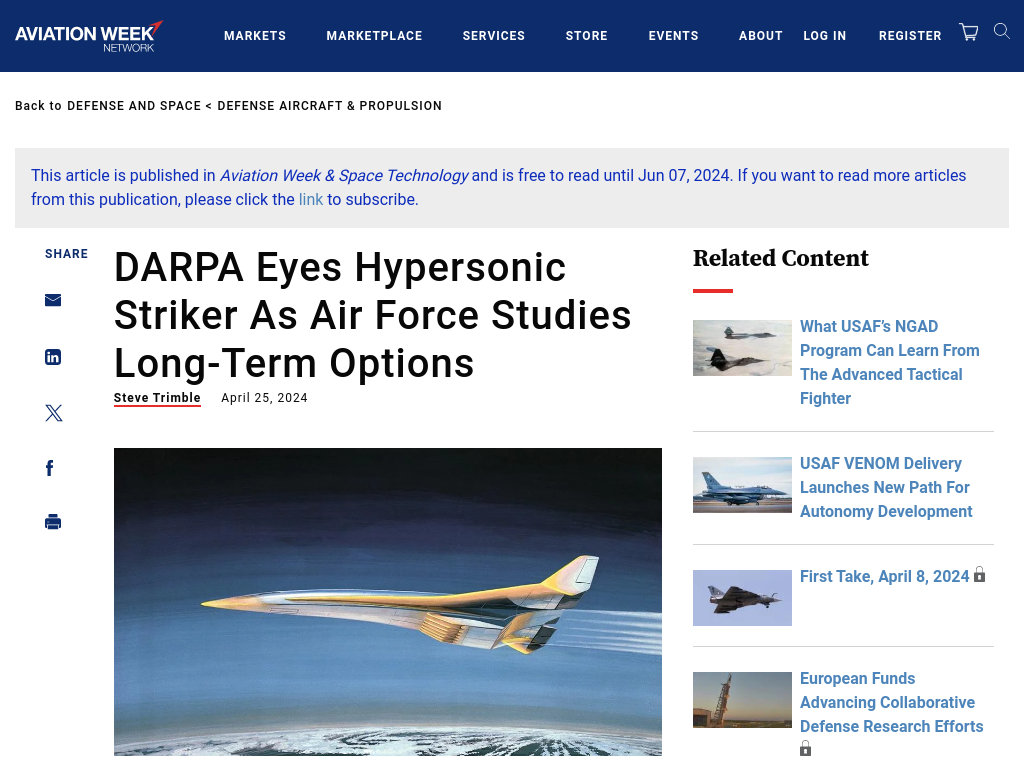Image resolution: width=1024 pixels, height=768 pixels.
Task: Open First Take, April 8, 2024 article
Action: 884,577
